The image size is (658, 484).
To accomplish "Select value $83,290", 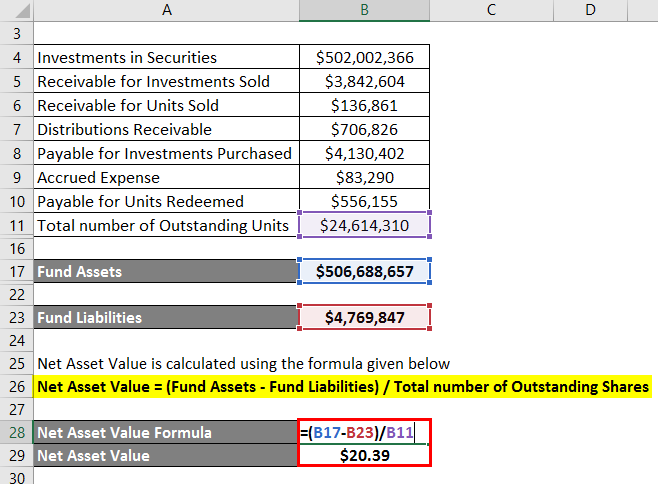I will (x=364, y=177).
